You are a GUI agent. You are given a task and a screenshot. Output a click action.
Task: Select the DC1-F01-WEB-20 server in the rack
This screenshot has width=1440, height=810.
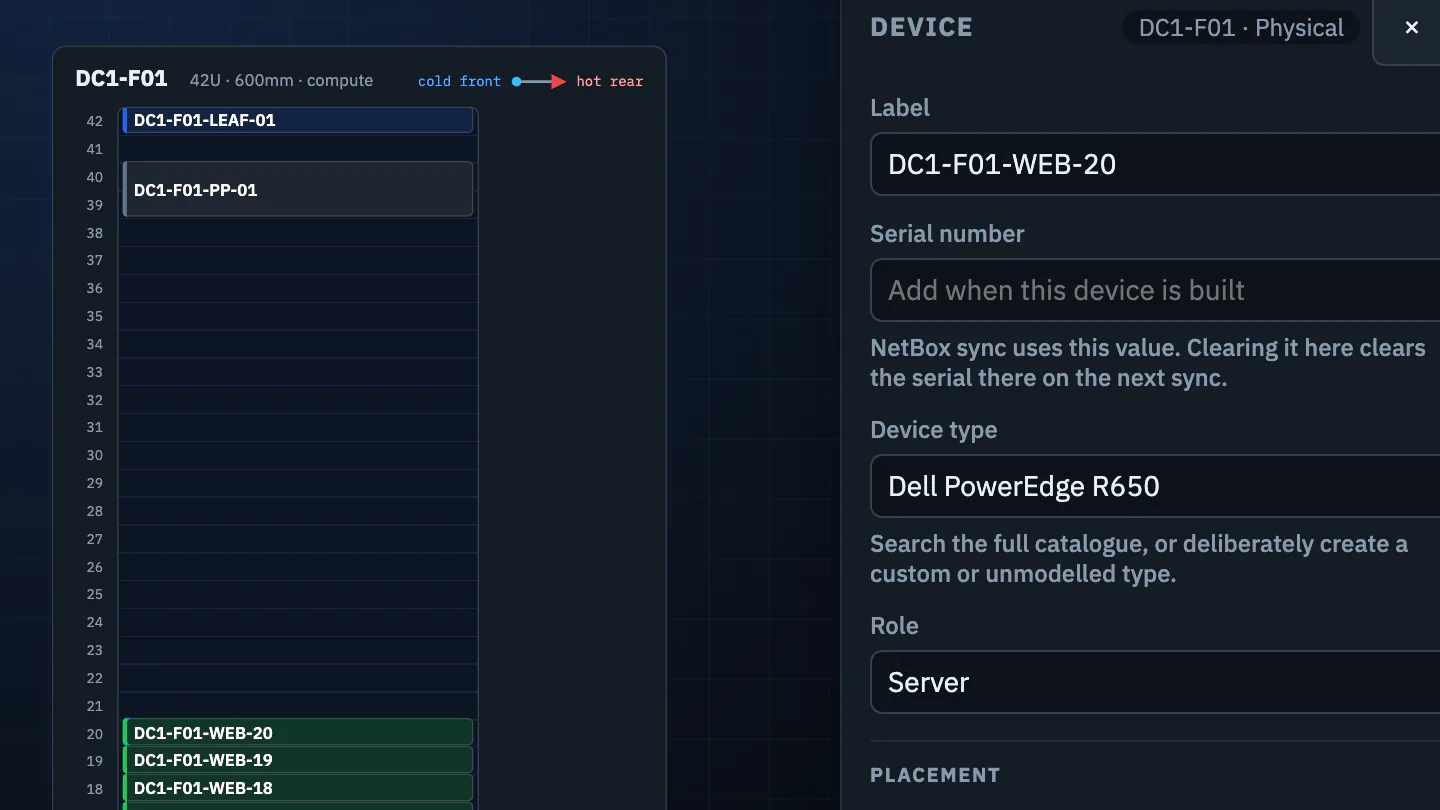298,733
